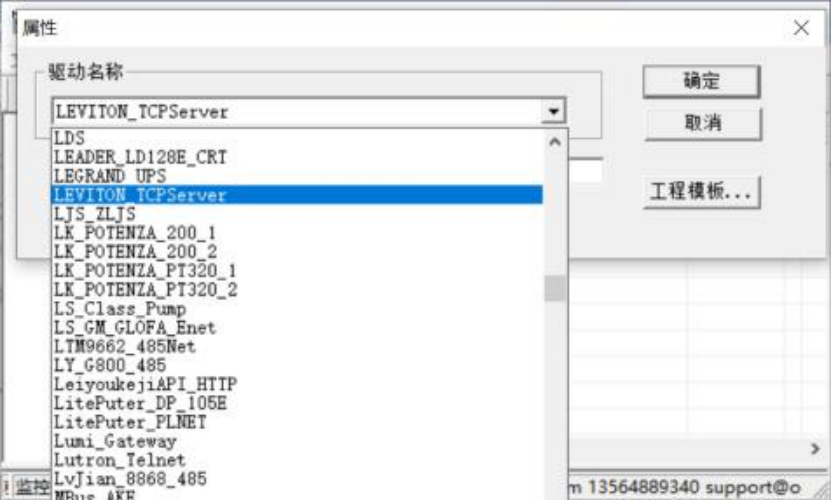The image size is (831, 500).
Task: Click the driver list scrollbar thumb
Action: pos(555,289)
